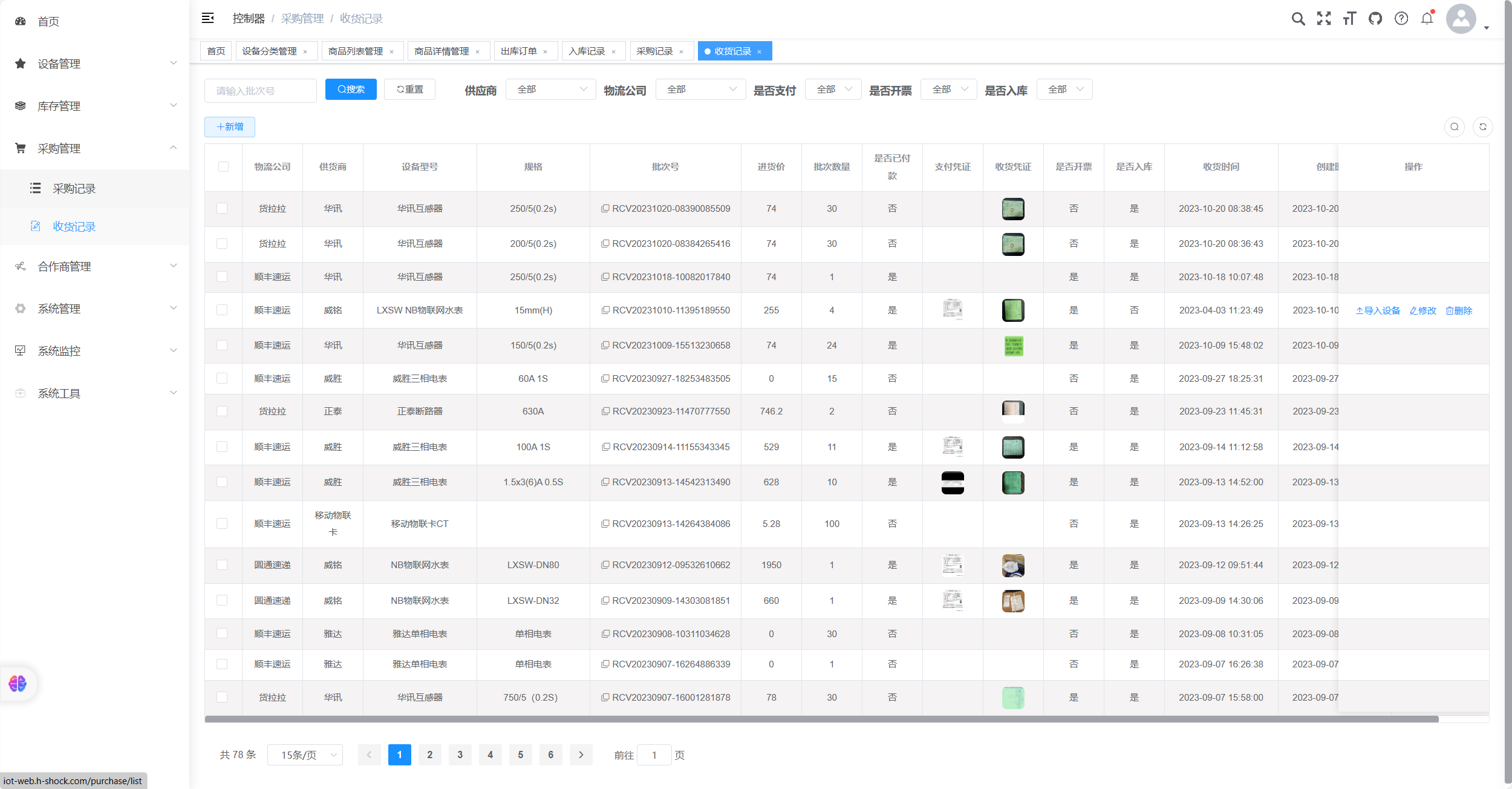Focus the 请输入批次号 search field
1512x789 pixels.
coord(261,91)
